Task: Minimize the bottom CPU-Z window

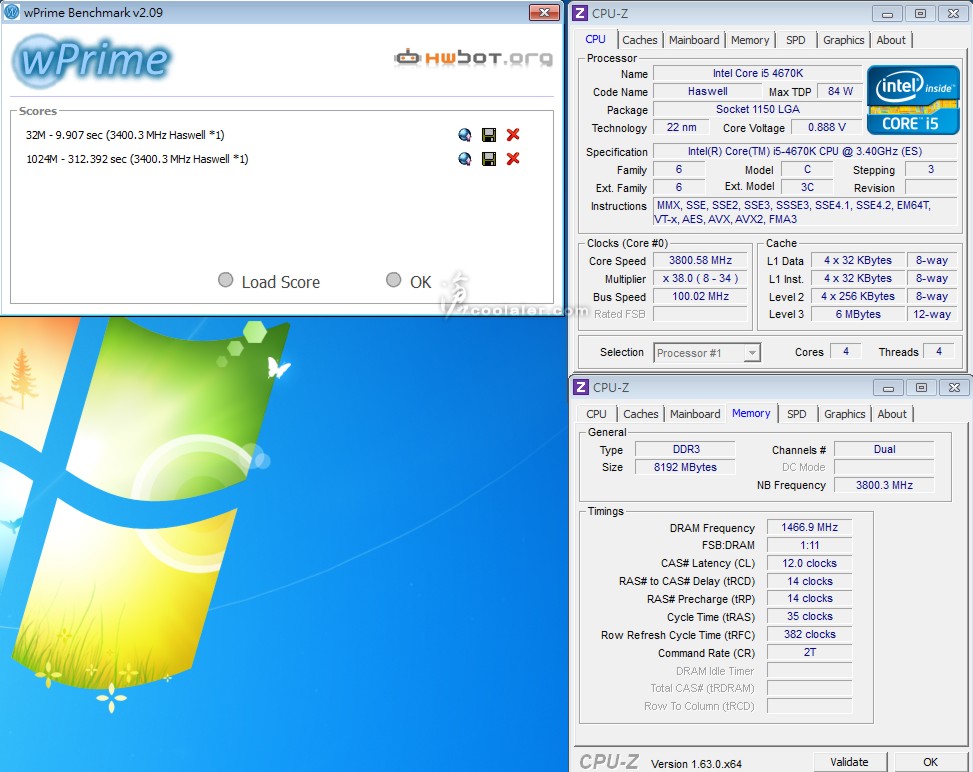Action: [889, 388]
